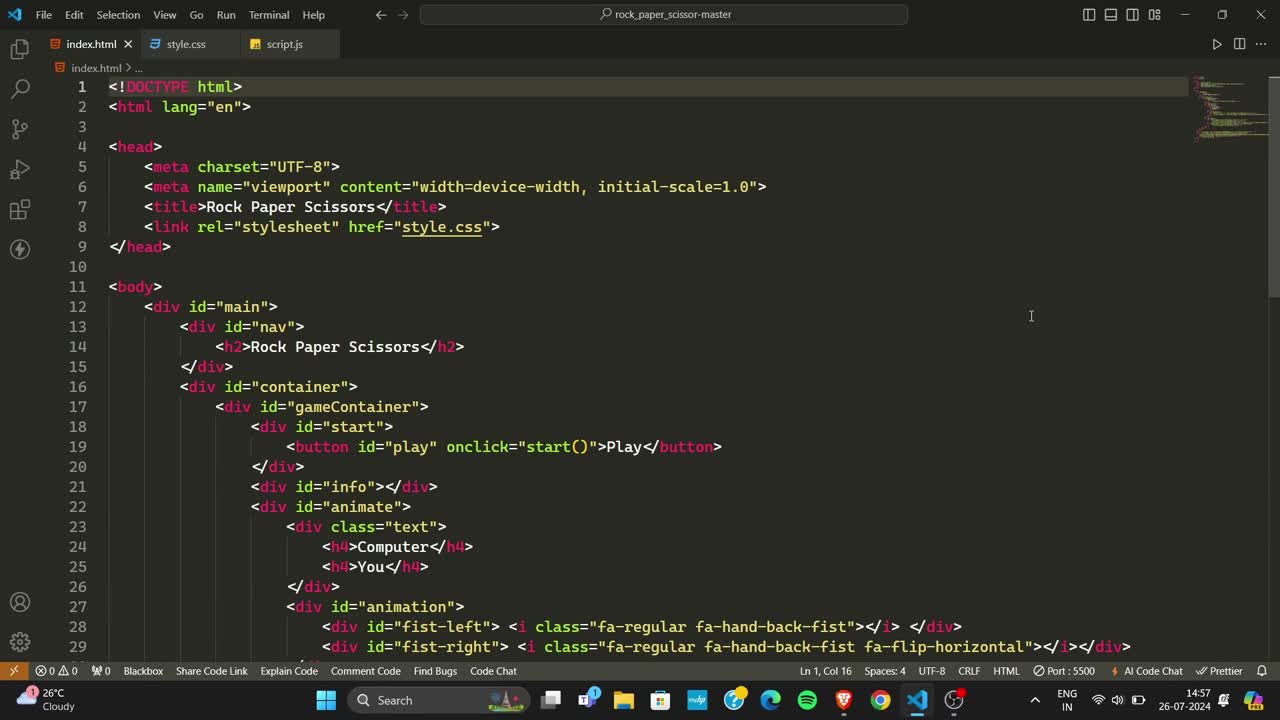Click the ports indicator showing 0
This screenshot has height=720, width=1280.
click(101, 671)
